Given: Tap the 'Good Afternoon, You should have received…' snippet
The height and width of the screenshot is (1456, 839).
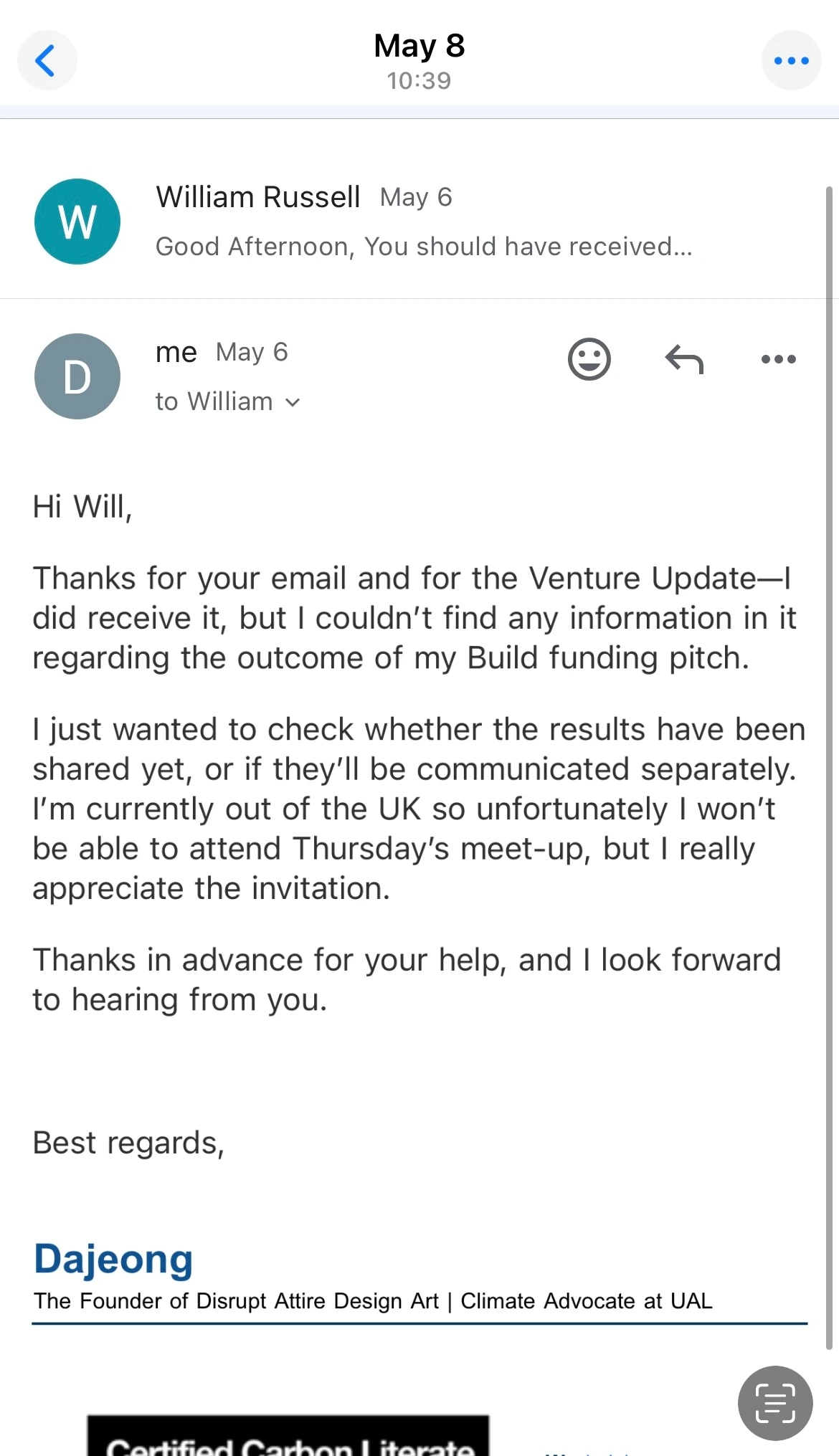Looking at the screenshot, I should coord(424,247).
